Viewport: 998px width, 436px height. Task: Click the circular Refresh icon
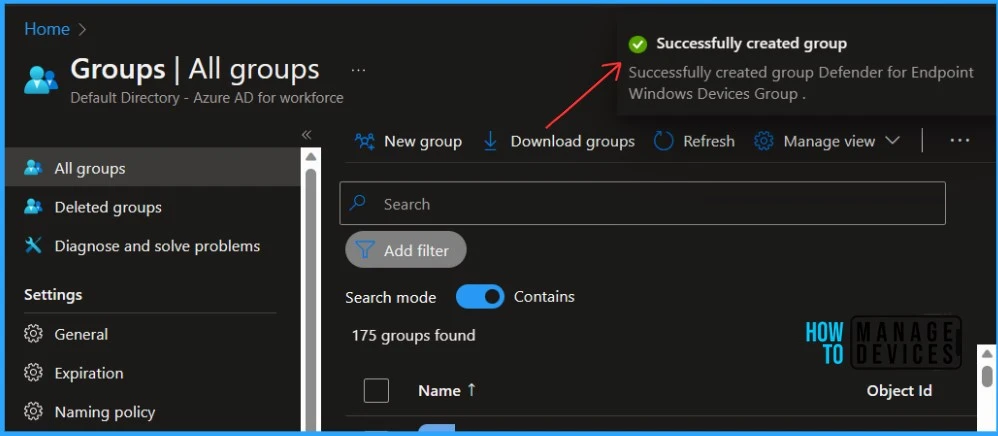tap(663, 141)
